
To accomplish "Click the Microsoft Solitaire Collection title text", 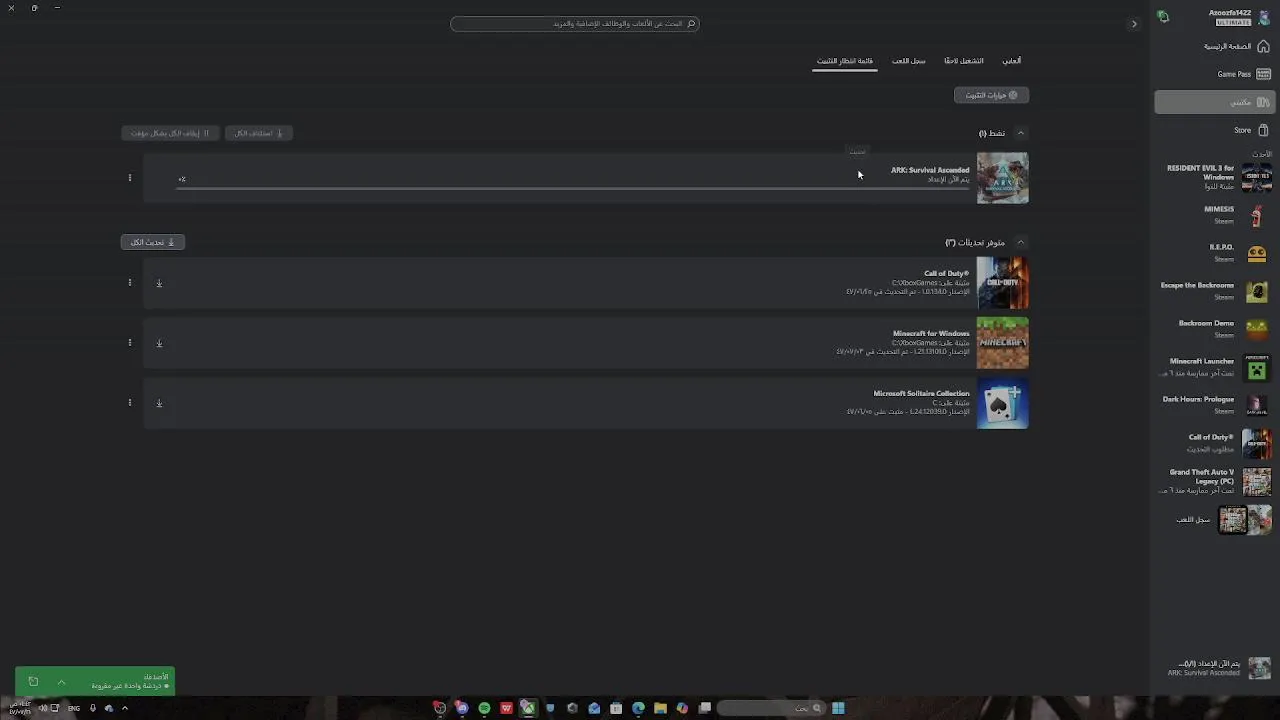I will pos(921,393).
